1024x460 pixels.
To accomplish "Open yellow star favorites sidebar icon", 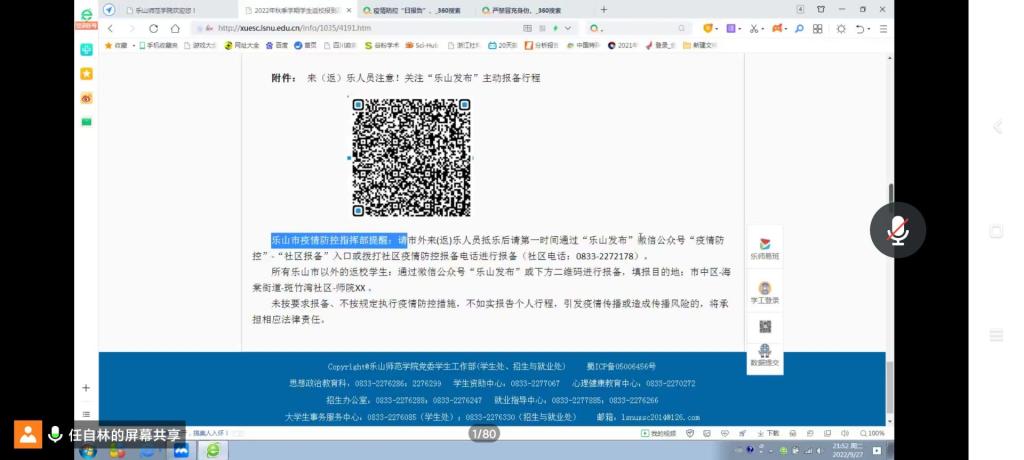I will point(87,74).
